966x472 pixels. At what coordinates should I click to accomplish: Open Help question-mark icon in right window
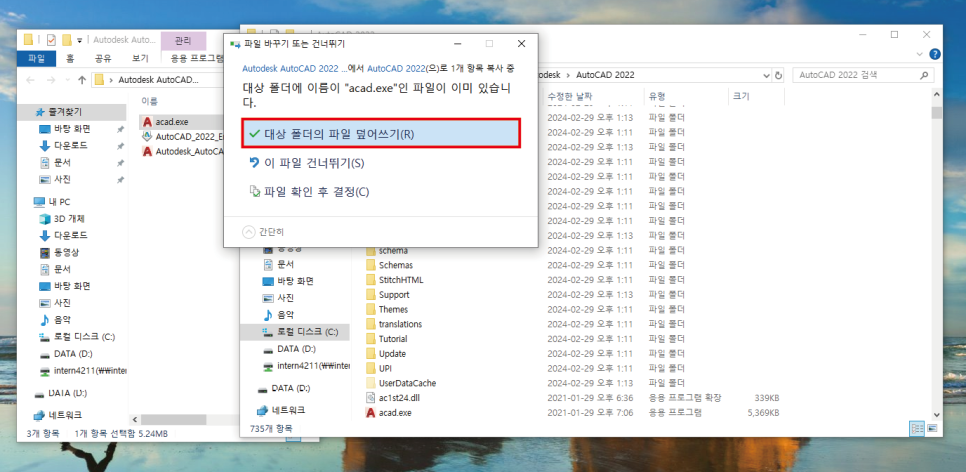click(x=935, y=54)
